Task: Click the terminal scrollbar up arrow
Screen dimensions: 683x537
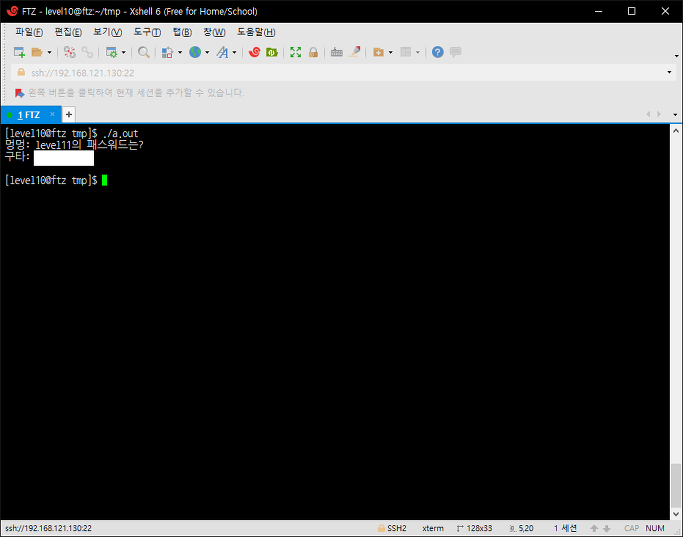Action: (x=676, y=131)
